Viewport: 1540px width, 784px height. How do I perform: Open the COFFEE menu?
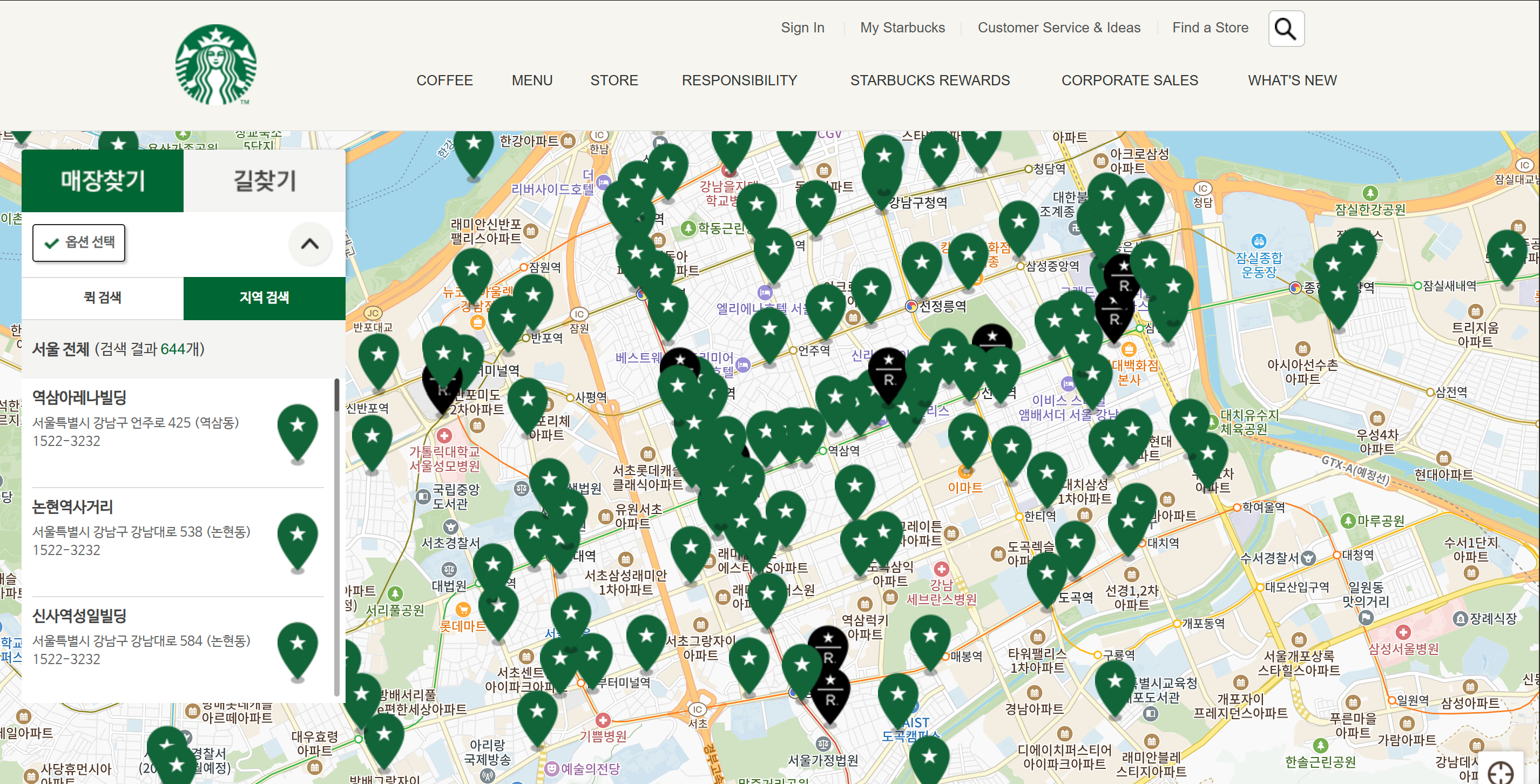point(445,81)
